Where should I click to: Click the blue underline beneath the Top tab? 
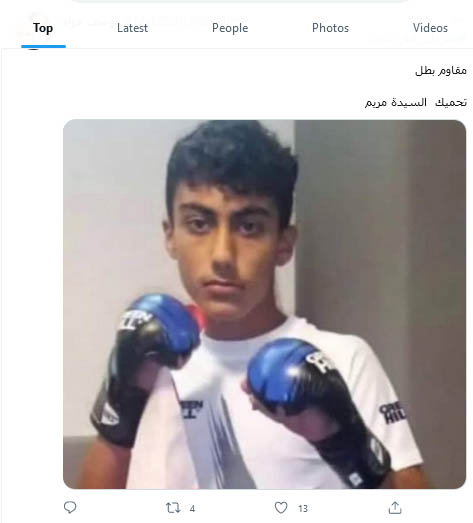click(43, 46)
